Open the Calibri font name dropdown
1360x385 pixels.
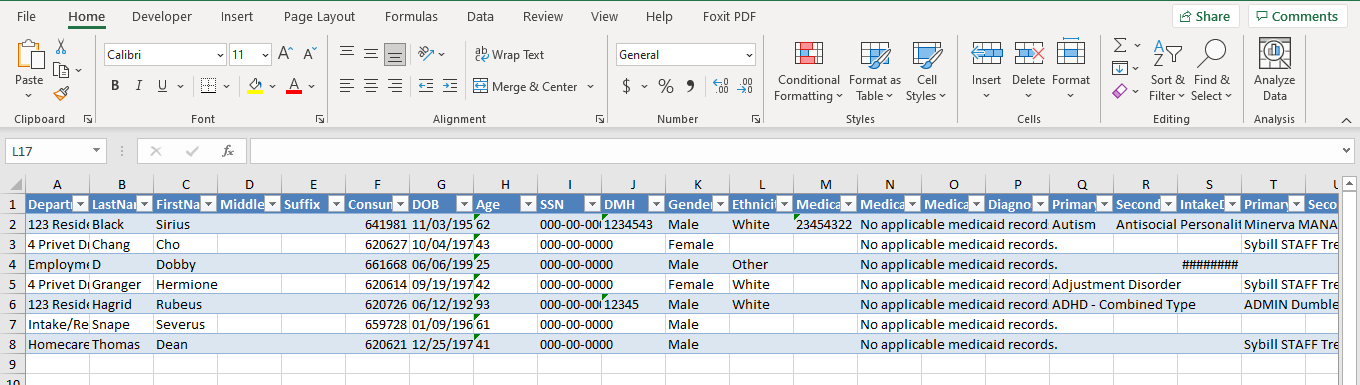(x=219, y=54)
